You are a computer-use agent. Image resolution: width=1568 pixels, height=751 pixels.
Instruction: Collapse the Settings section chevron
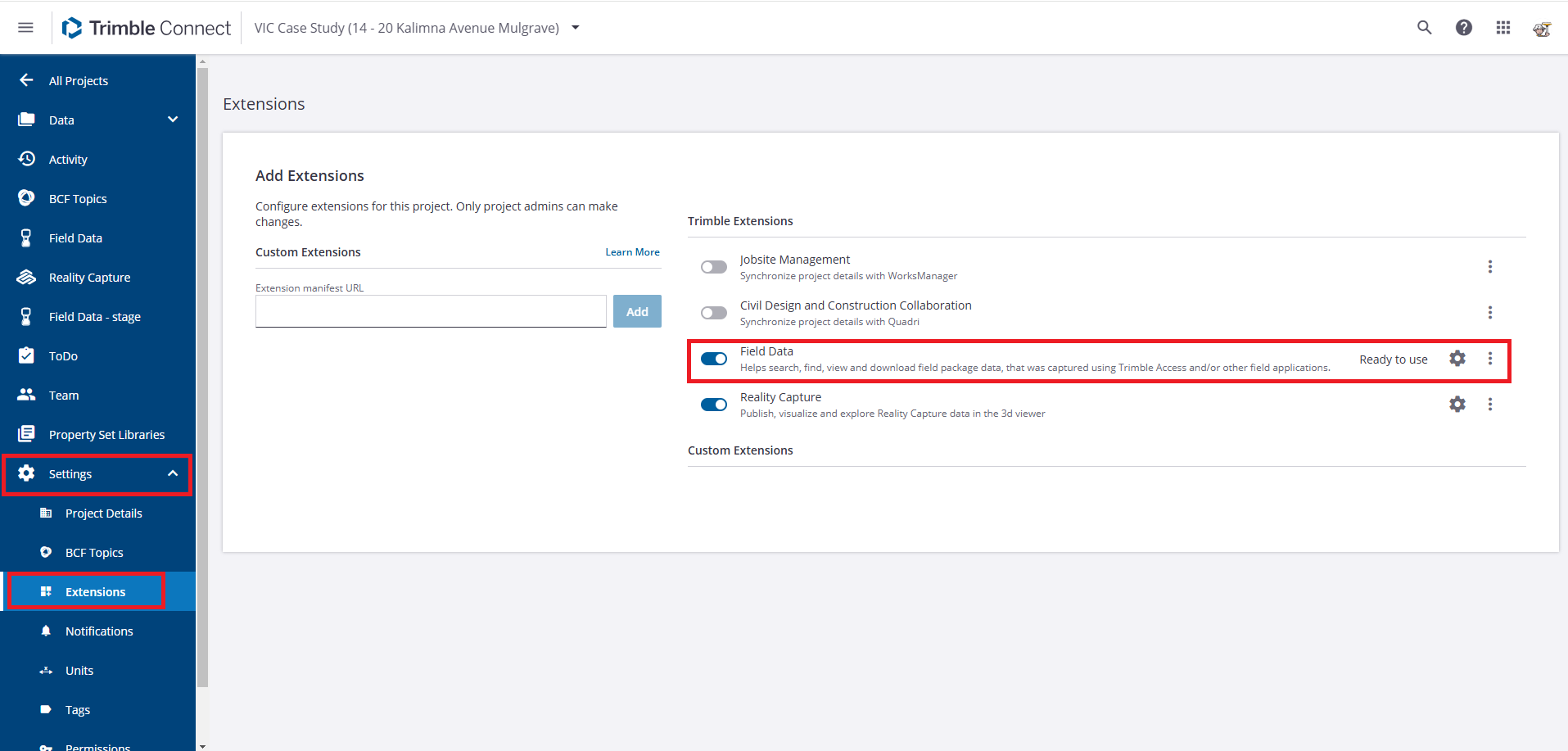click(173, 473)
